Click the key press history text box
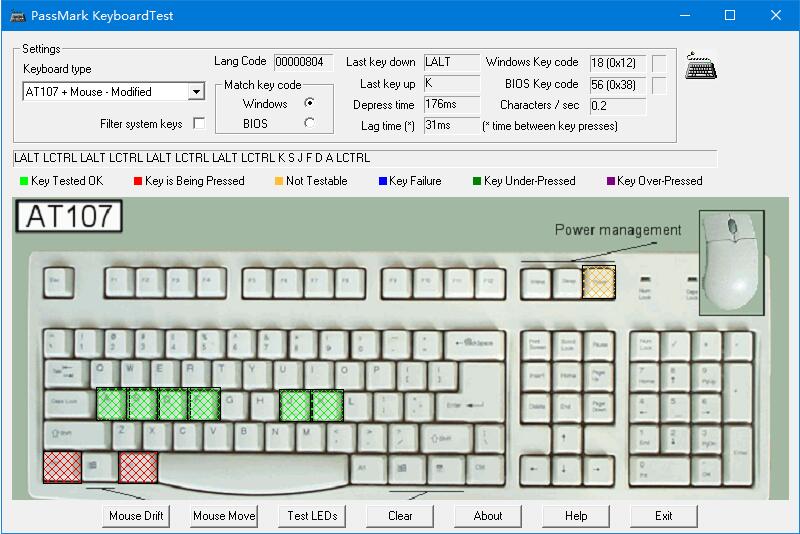The width and height of the screenshot is (800, 534). click(365, 158)
